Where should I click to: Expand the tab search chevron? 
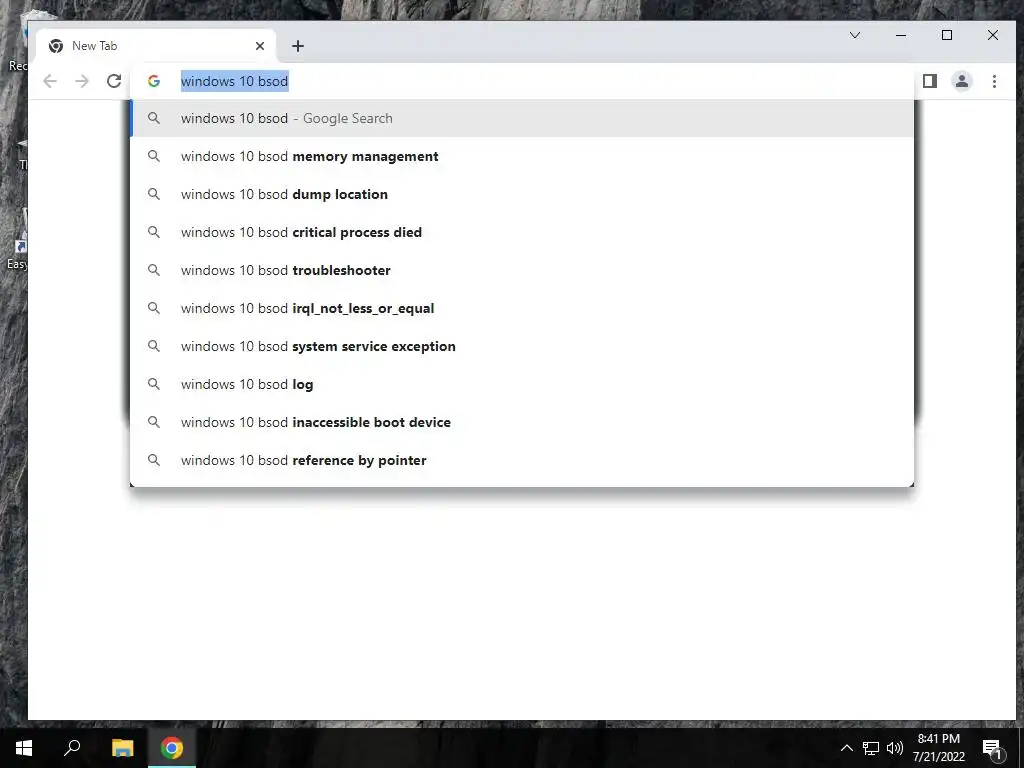pos(855,35)
